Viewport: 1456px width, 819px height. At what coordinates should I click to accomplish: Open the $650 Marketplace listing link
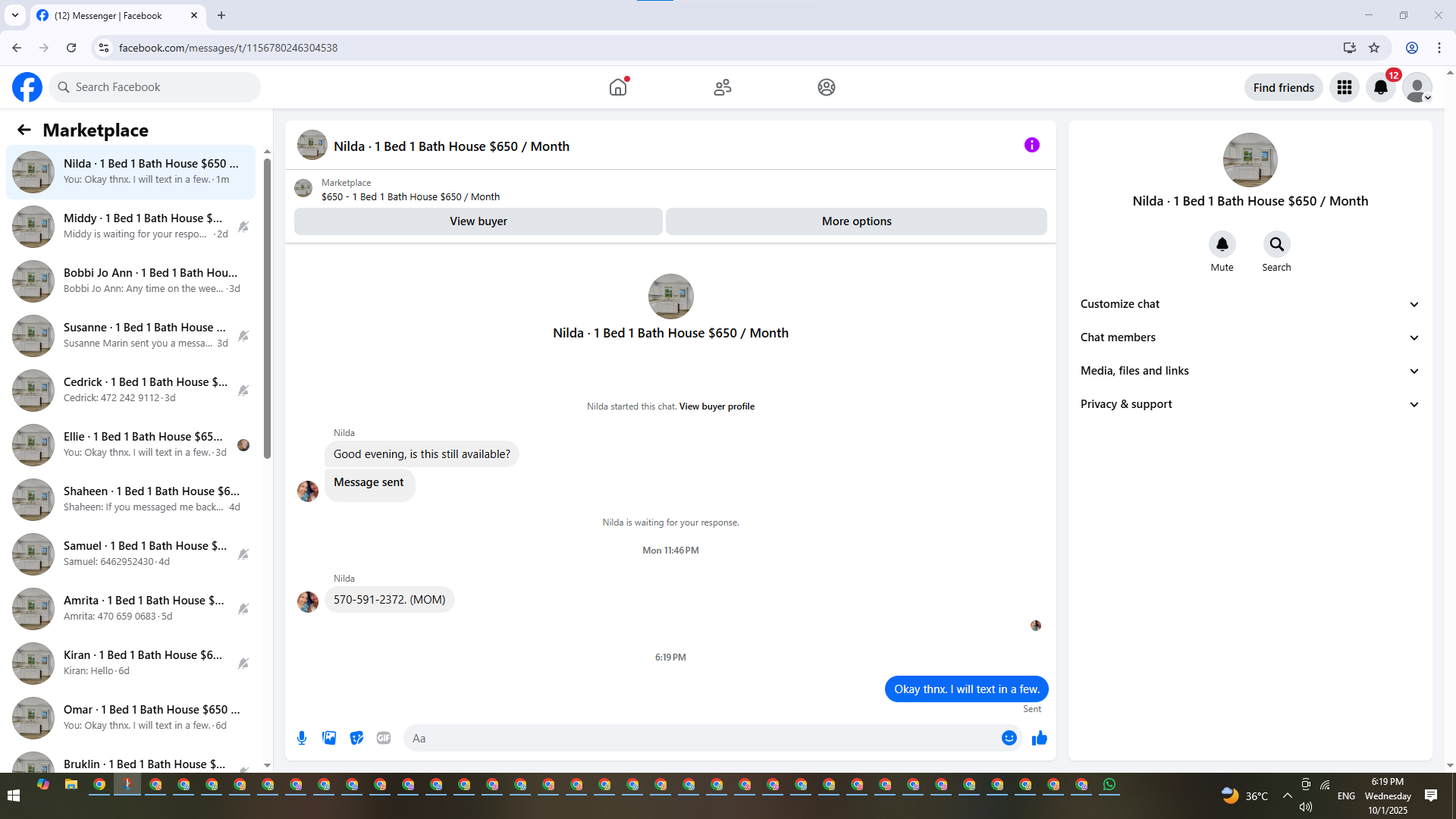click(410, 196)
